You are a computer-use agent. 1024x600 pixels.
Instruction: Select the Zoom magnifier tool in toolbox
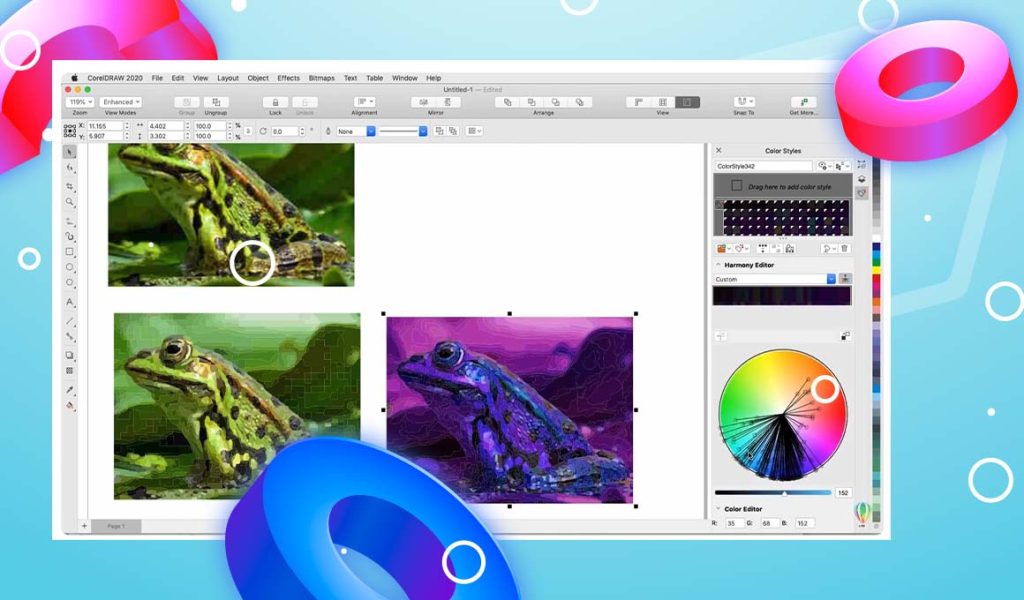pyautogui.click(x=70, y=202)
